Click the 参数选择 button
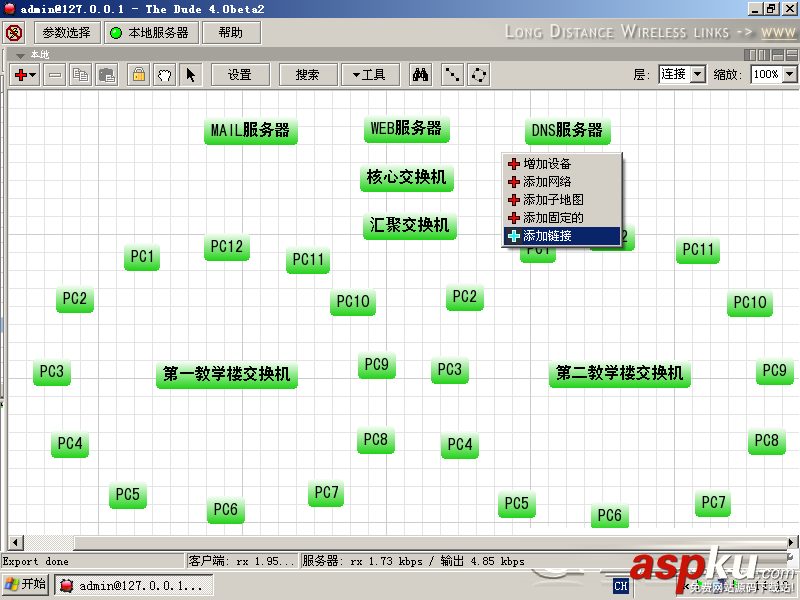 pyautogui.click(x=67, y=33)
